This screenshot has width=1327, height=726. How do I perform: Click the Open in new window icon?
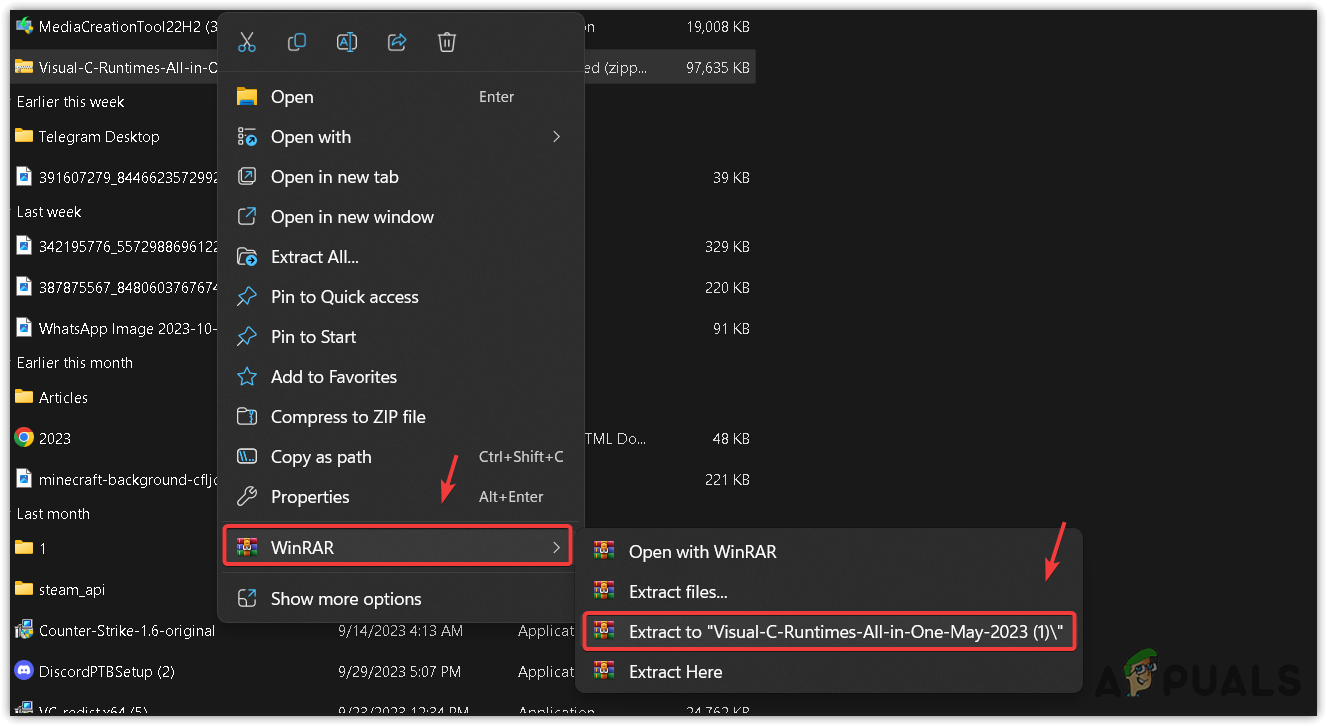point(246,217)
